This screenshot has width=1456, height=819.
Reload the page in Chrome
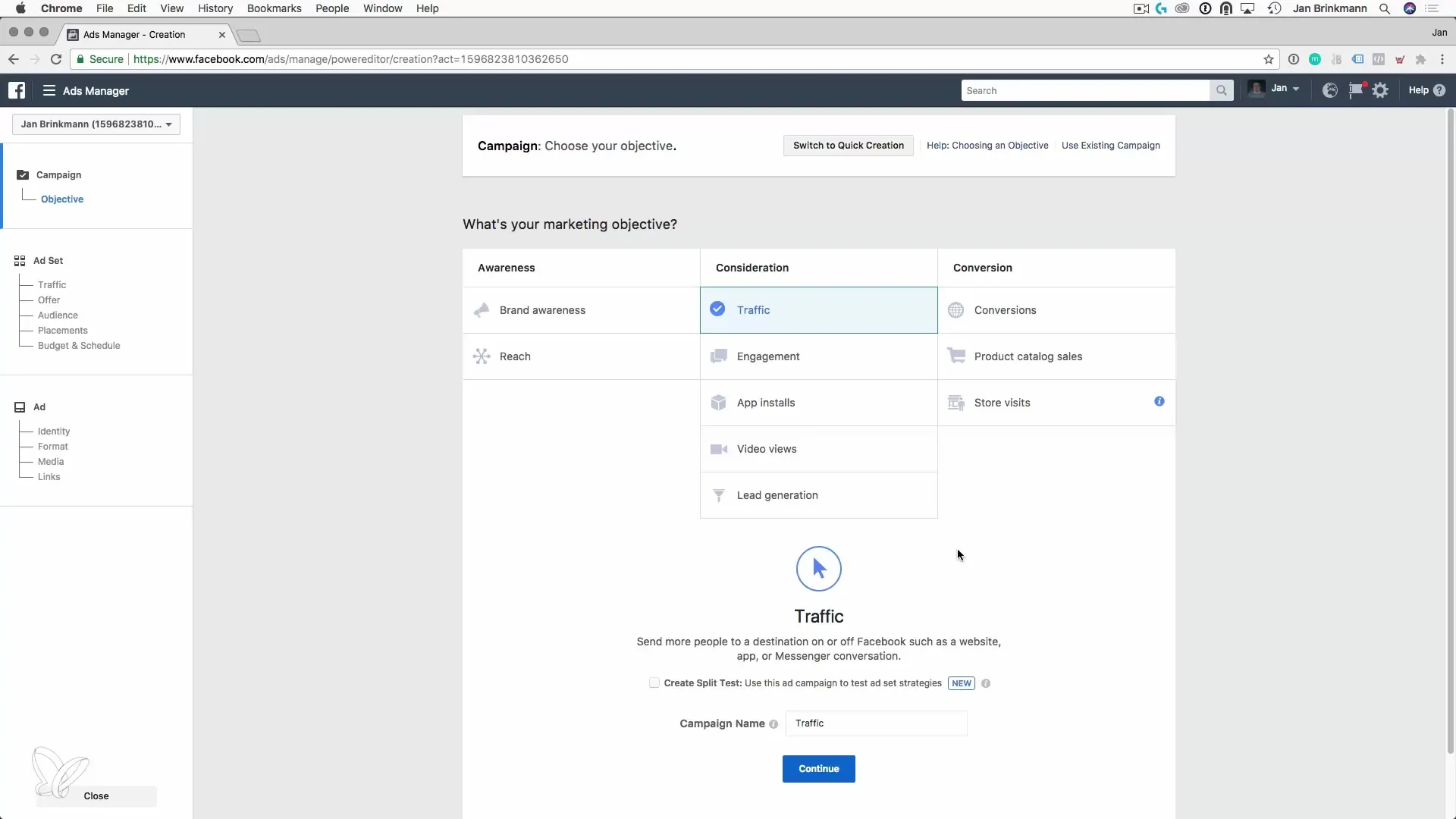(x=56, y=59)
